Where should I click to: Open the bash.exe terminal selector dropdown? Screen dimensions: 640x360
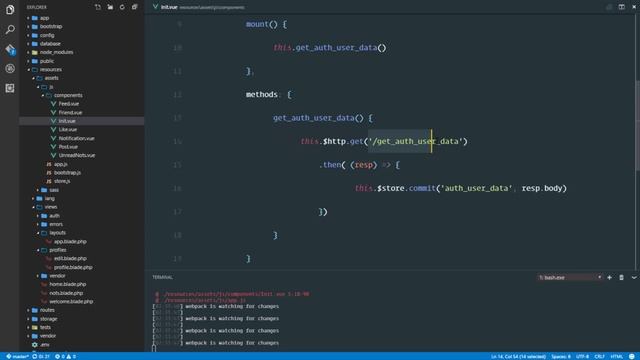coord(570,278)
